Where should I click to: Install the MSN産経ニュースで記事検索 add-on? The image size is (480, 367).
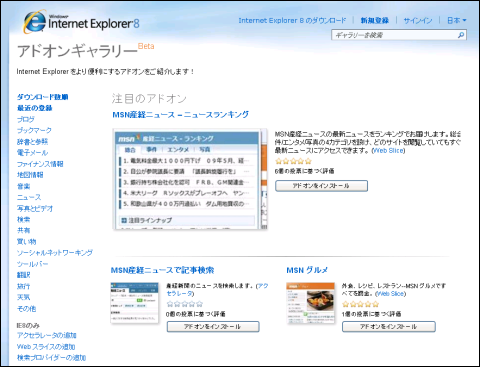tap(213, 327)
